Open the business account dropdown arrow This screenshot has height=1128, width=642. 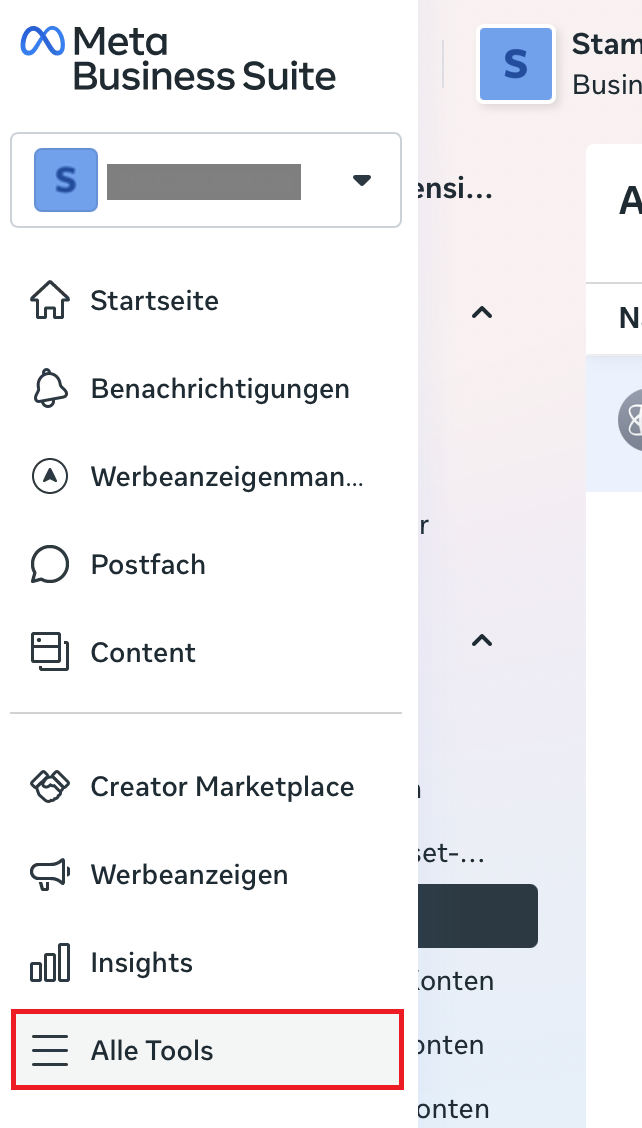361,180
